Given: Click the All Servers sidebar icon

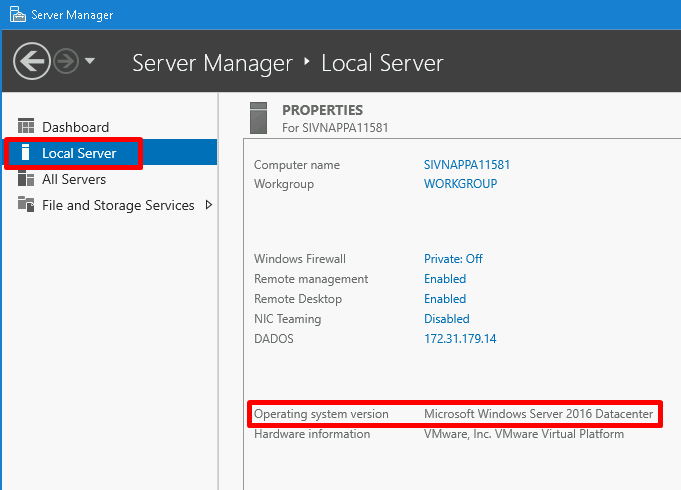Looking at the screenshot, I should tap(26, 179).
